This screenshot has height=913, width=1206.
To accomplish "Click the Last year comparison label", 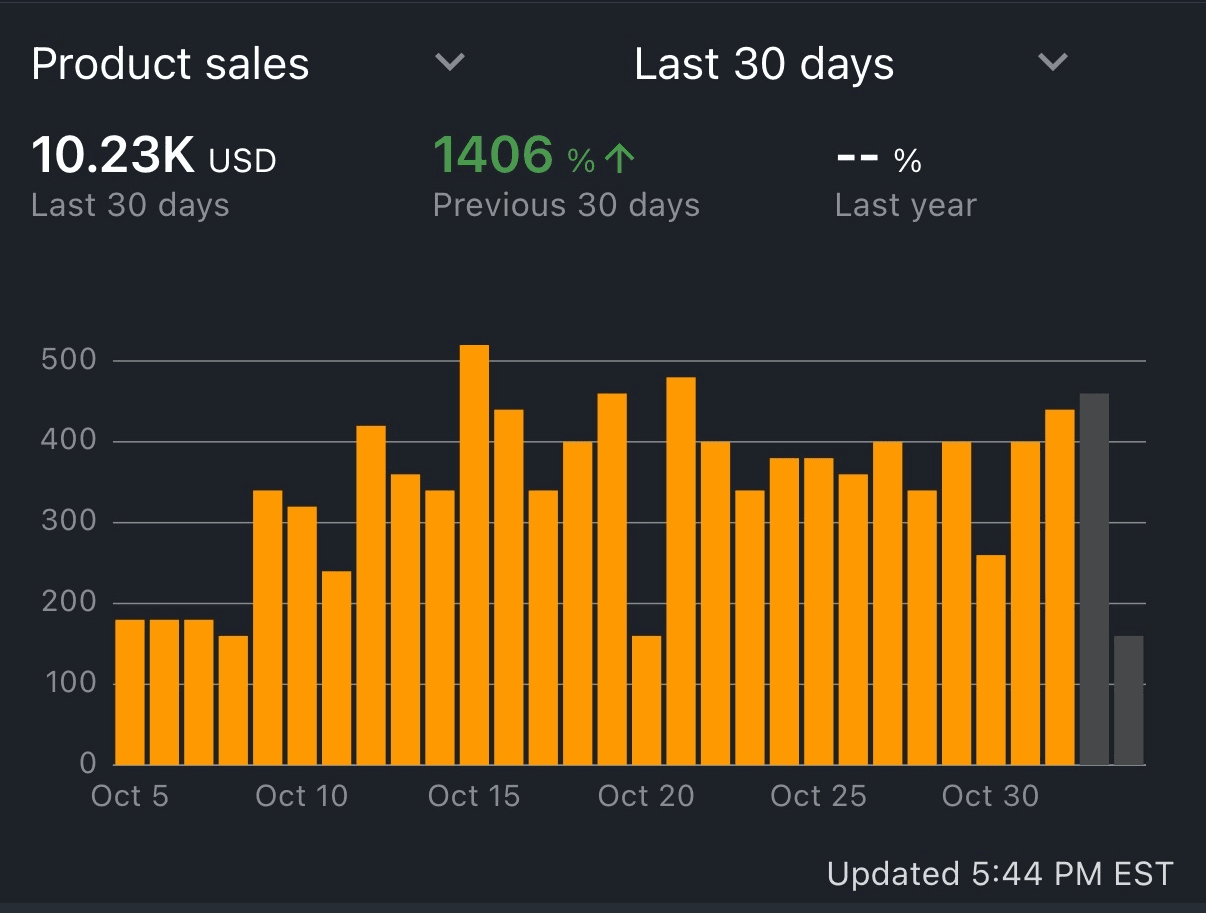I will pyautogui.click(x=905, y=205).
